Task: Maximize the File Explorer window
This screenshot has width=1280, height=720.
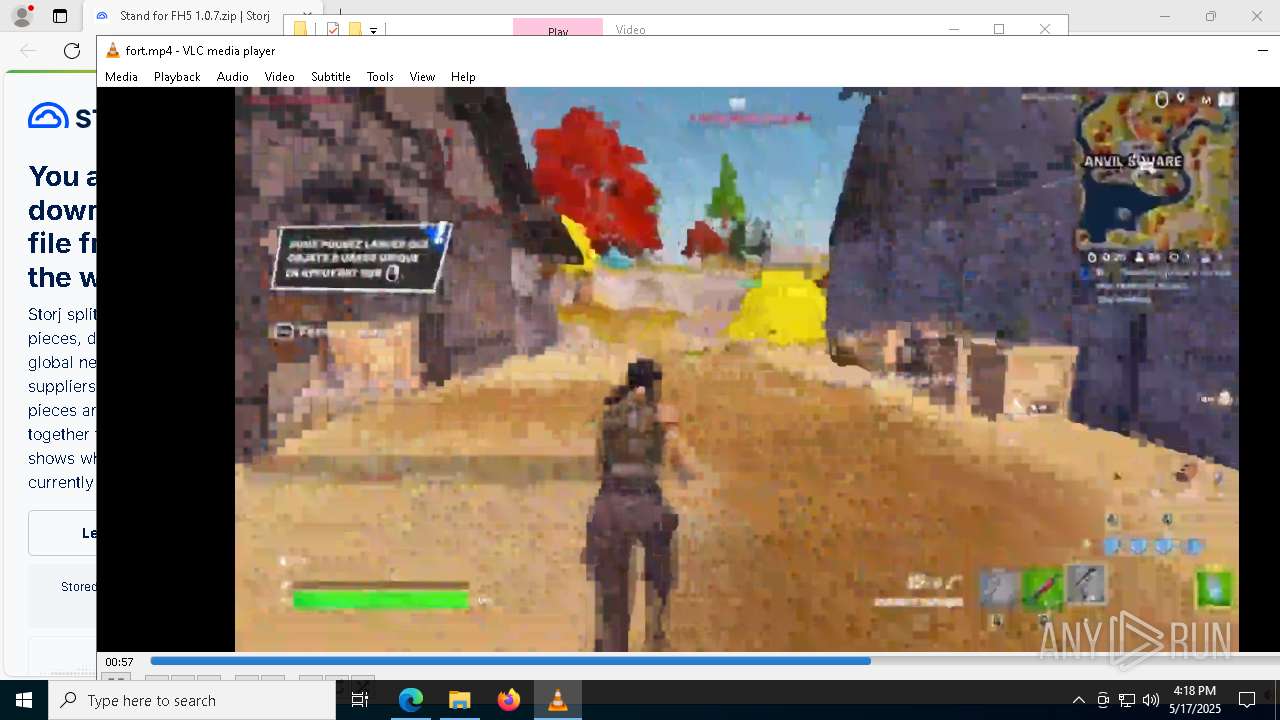Action: (x=999, y=29)
